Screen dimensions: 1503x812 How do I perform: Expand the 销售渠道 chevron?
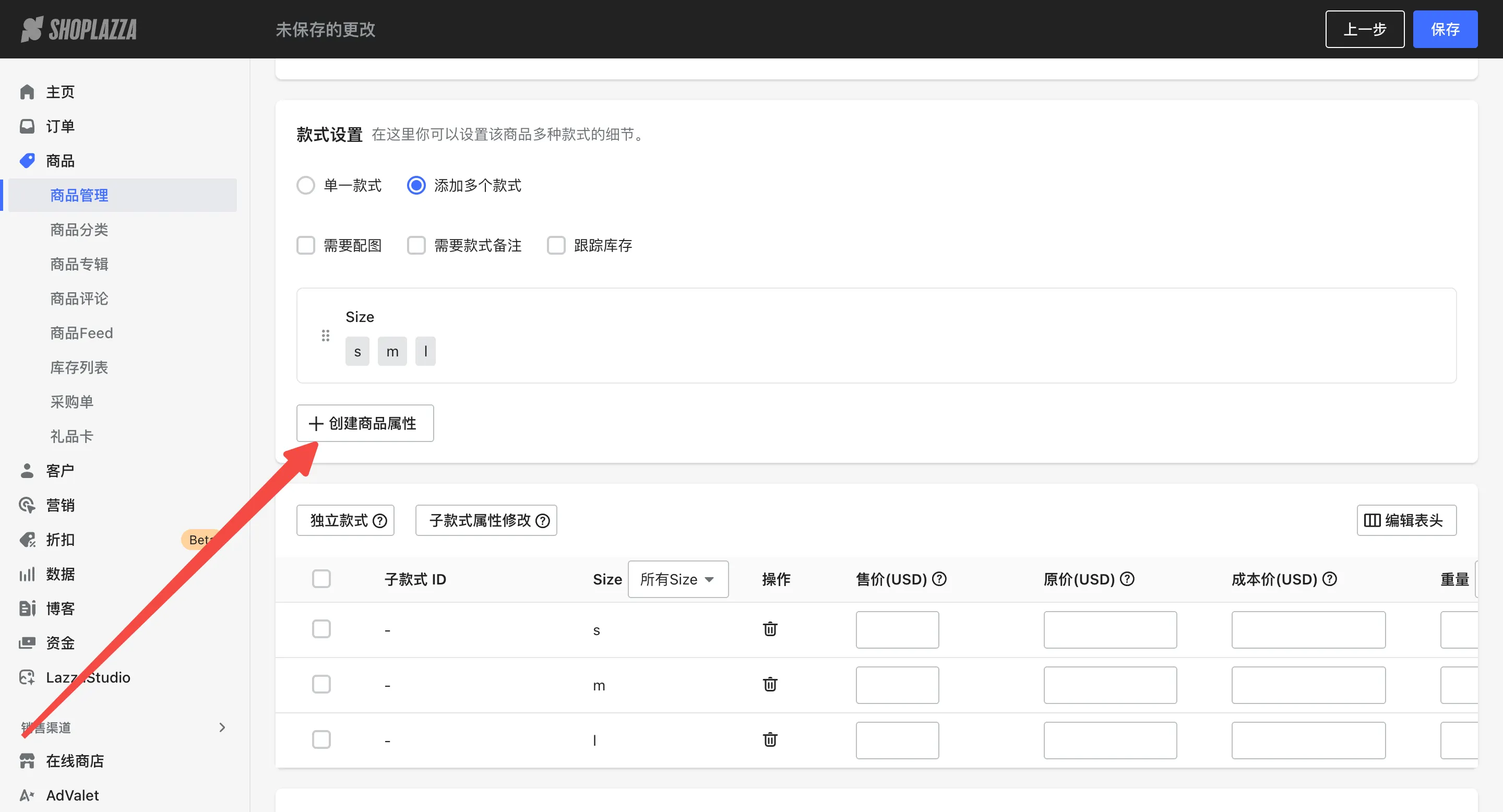(x=222, y=727)
